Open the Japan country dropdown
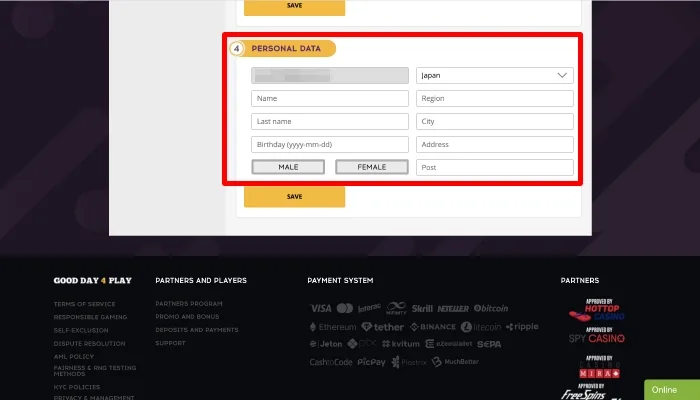This screenshot has height=400, width=700. click(x=494, y=75)
